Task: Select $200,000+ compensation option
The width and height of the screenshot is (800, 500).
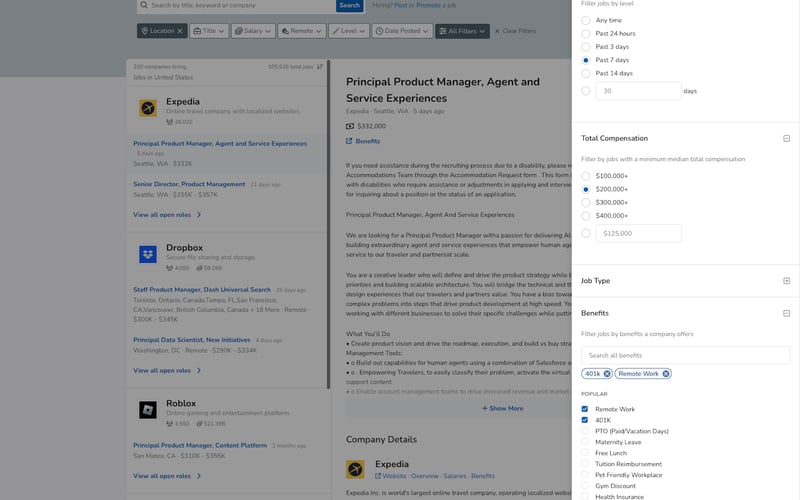Action: tap(586, 189)
